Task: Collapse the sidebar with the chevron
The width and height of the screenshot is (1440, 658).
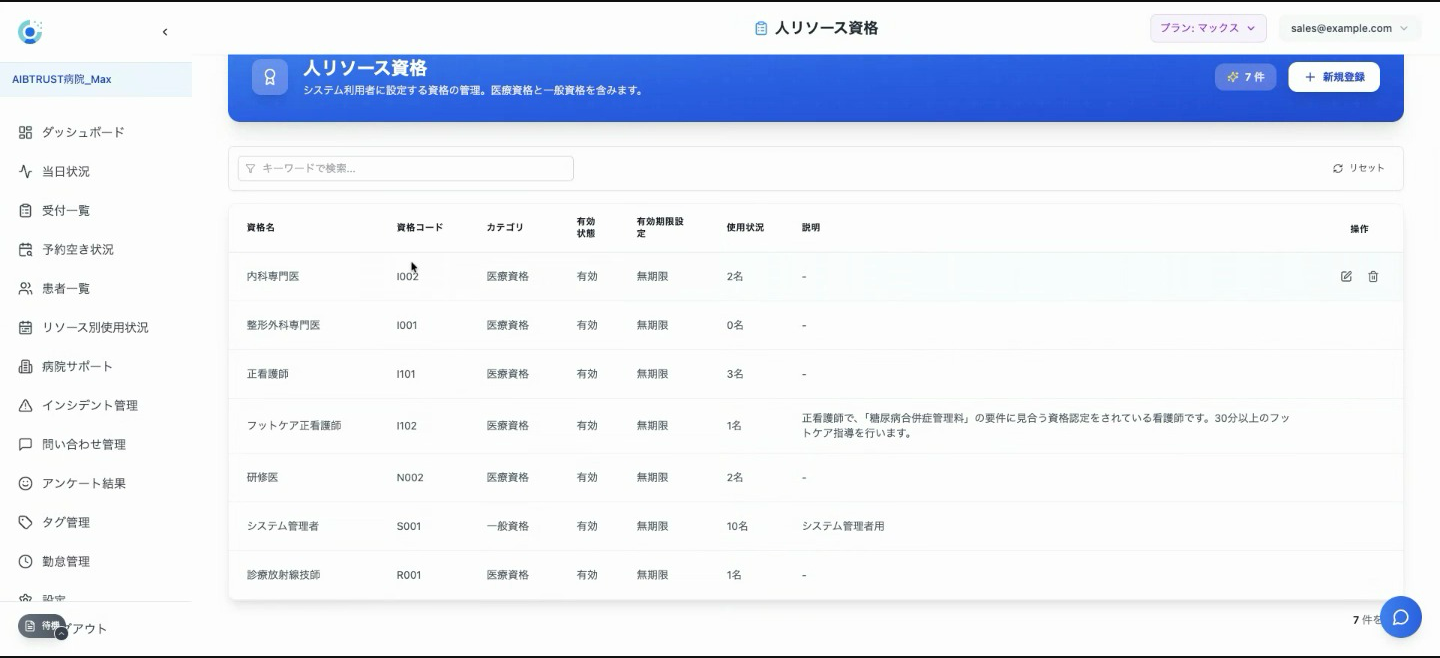Action: (165, 32)
